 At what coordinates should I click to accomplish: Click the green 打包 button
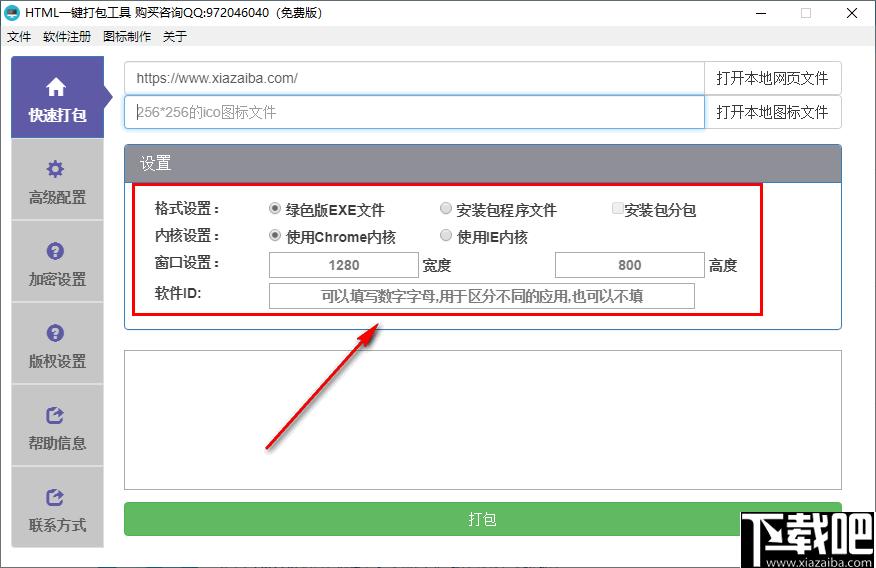pyautogui.click(x=483, y=519)
